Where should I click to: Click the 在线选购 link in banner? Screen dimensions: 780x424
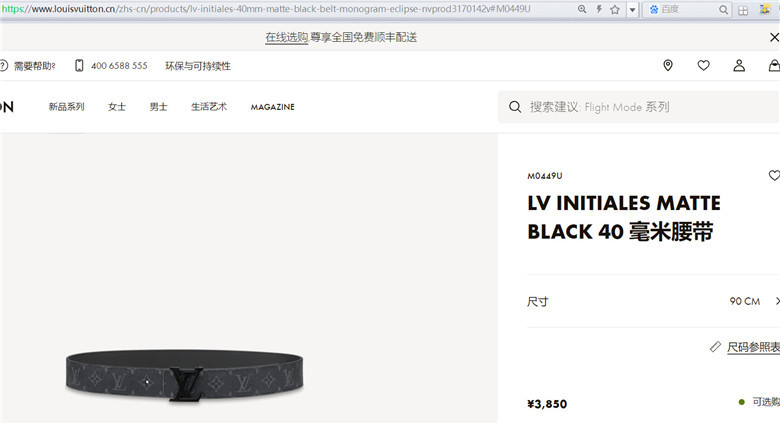pyautogui.click(x=287, y=37)
